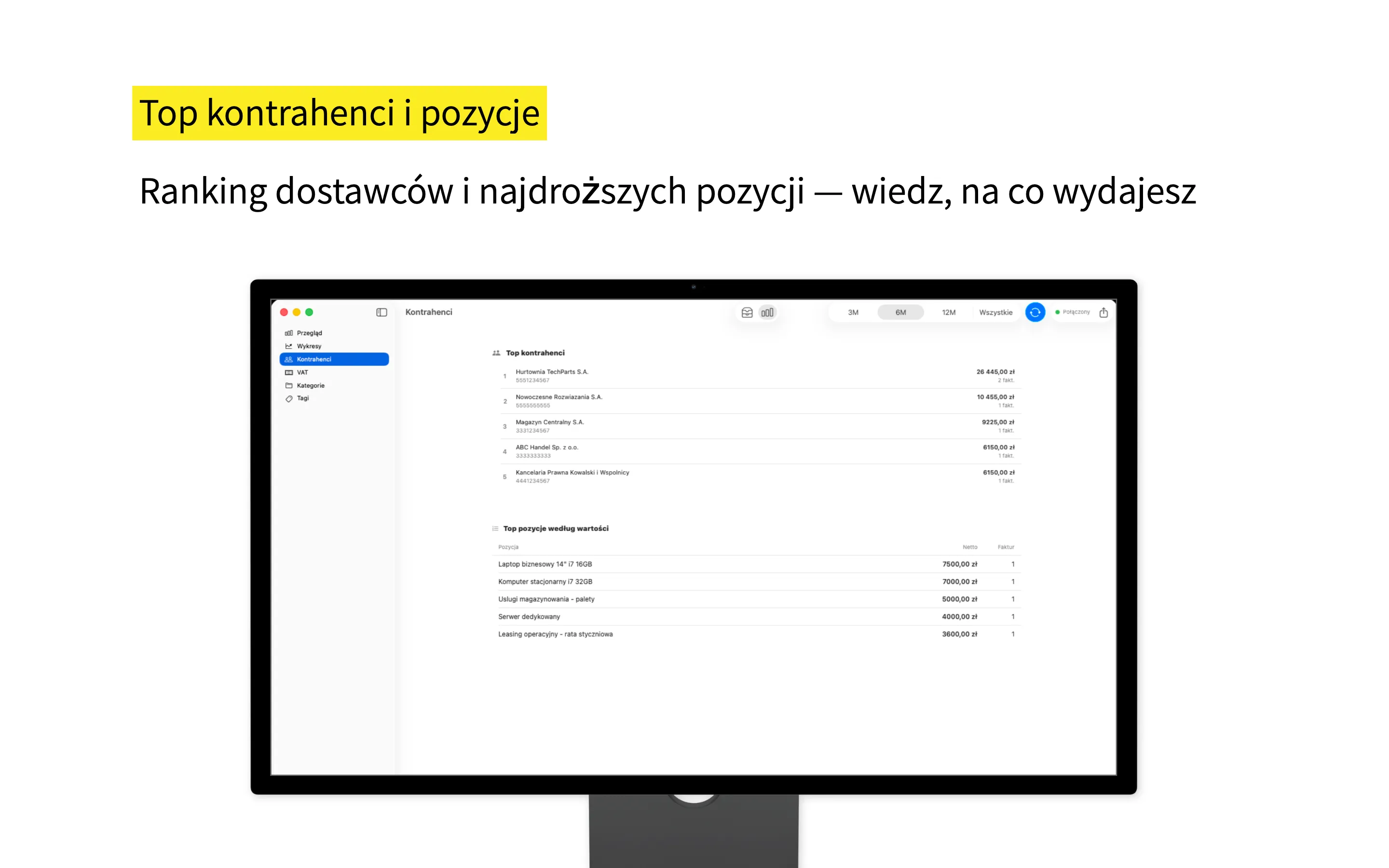Viewport: 1389px width, 868px height.
Task: Browse the Kategorie section
Action: pyautogui.click(x=311, y=385)
